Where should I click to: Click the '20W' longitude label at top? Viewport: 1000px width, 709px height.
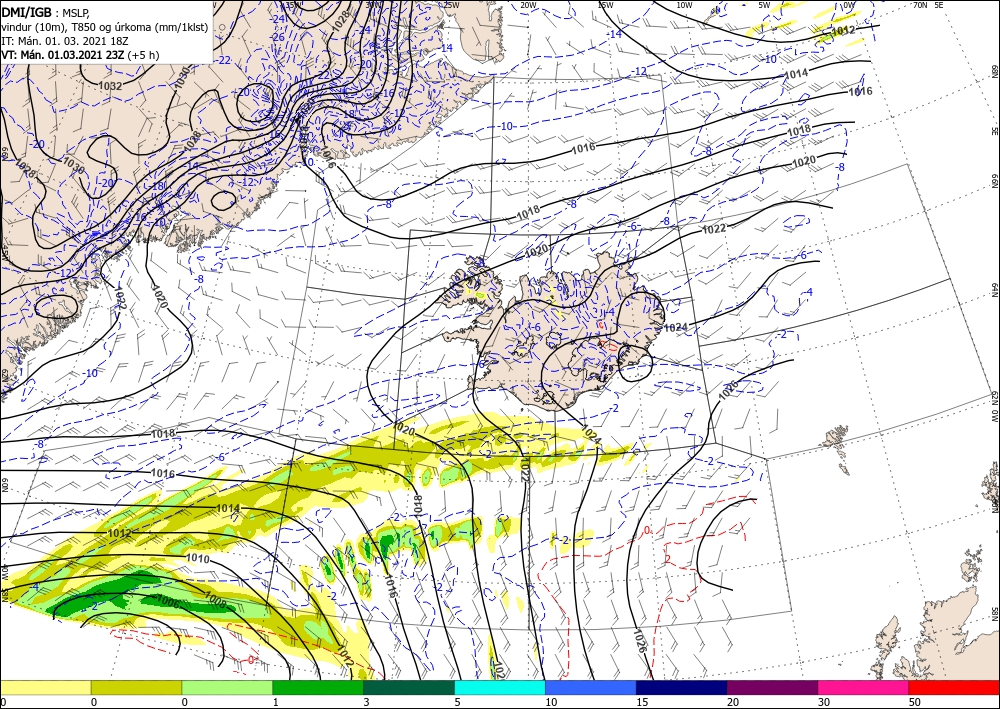coord(527,5)
